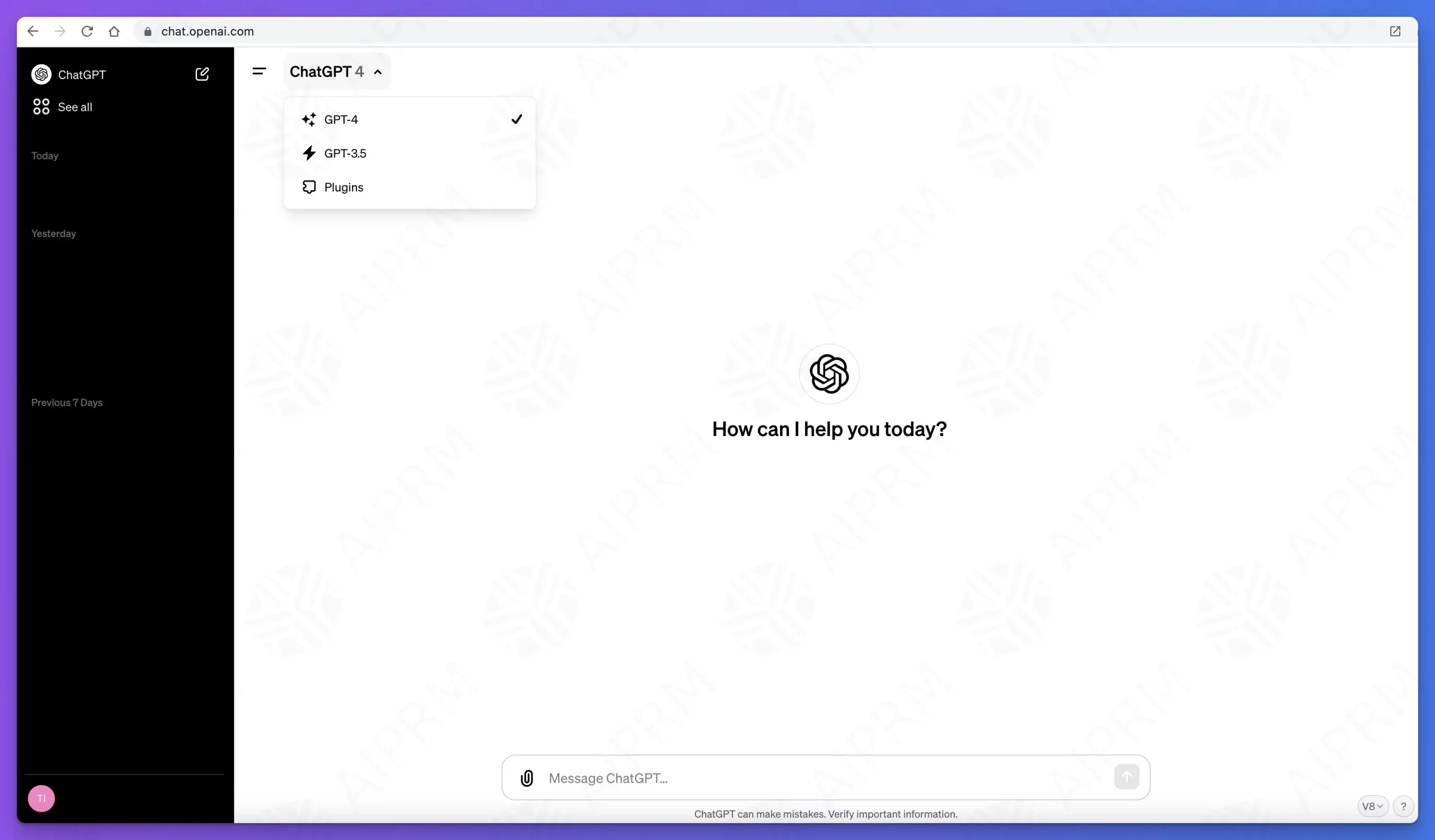
Task: Click the ChatGPT logo/icon in header
Action: point(40,74)
